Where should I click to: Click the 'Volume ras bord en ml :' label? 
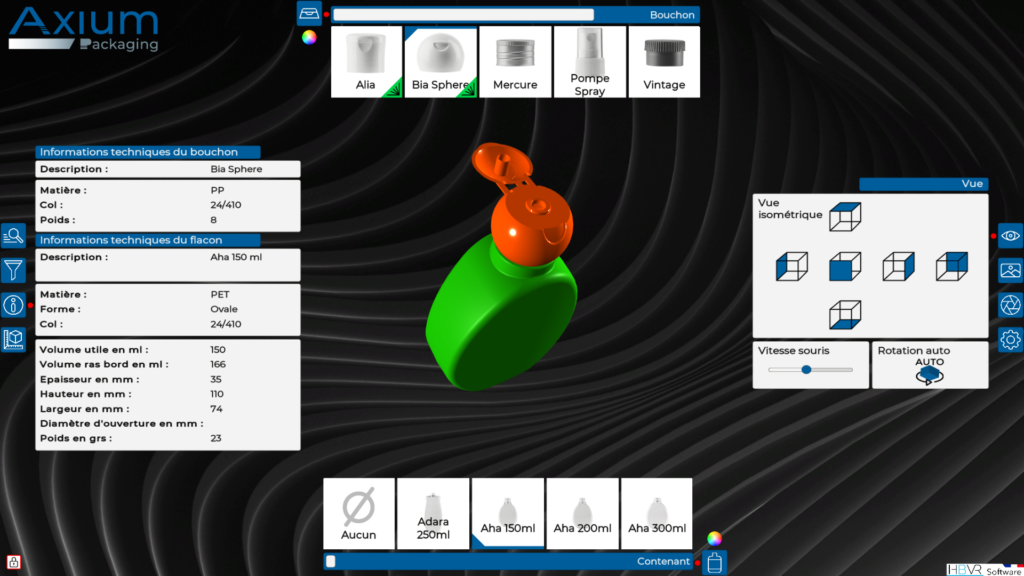[x=104, y=364]
